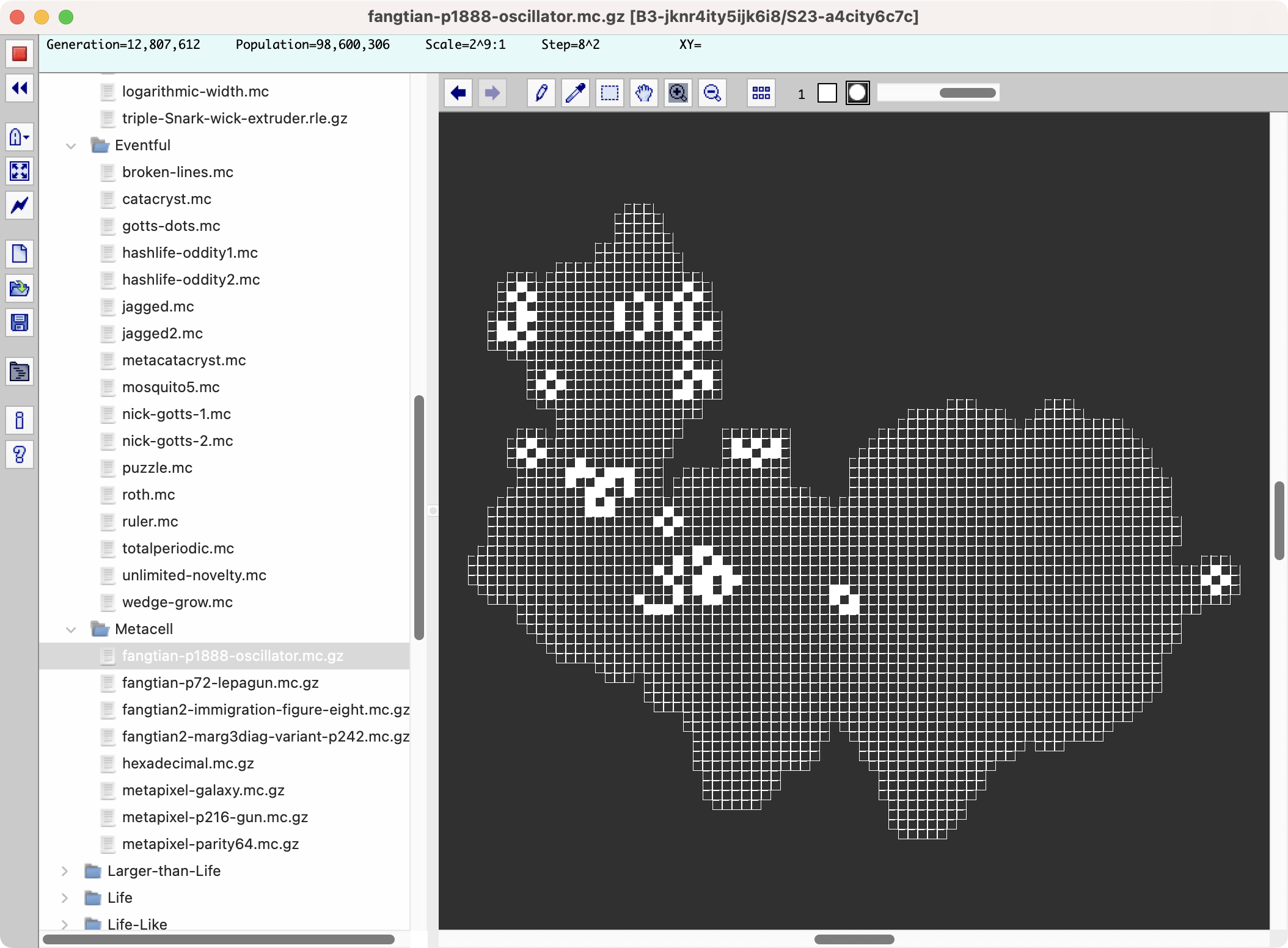Open a pattern file icon
Image resolution: width=1288 pixels, height=948 pixels.
pos(20,288)
